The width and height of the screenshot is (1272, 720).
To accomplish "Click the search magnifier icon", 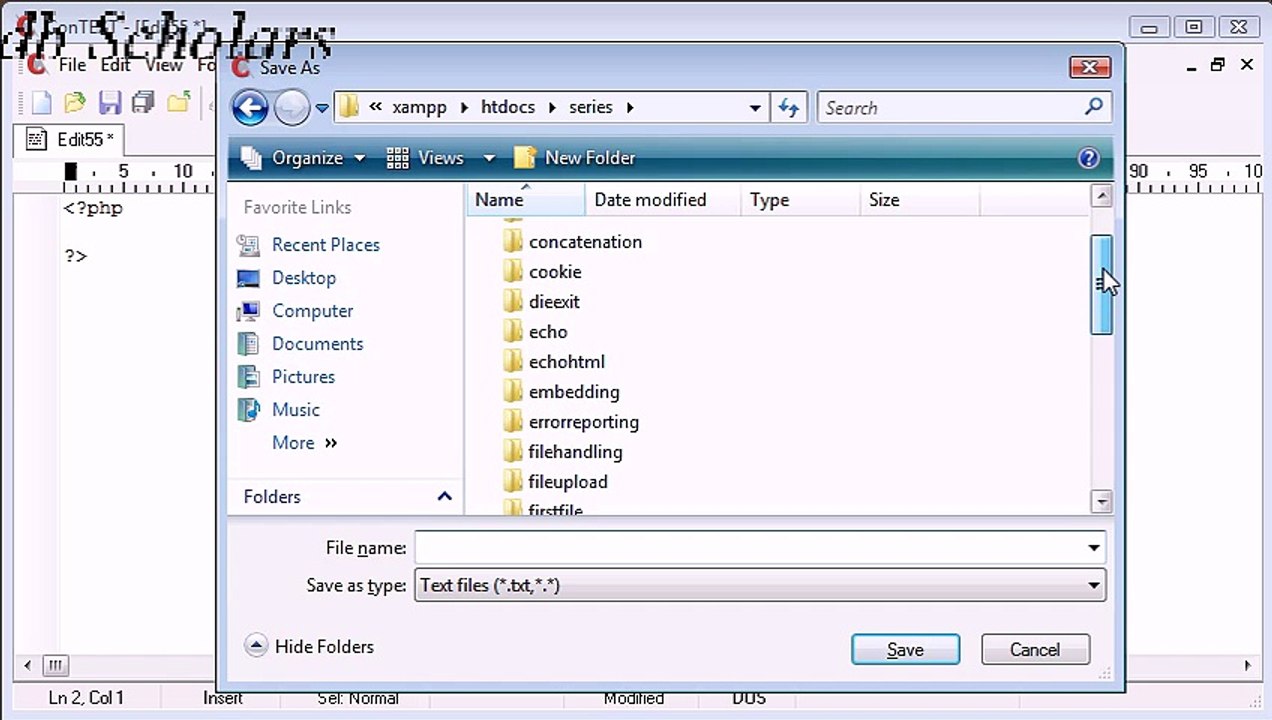I will pos(1094,107).
